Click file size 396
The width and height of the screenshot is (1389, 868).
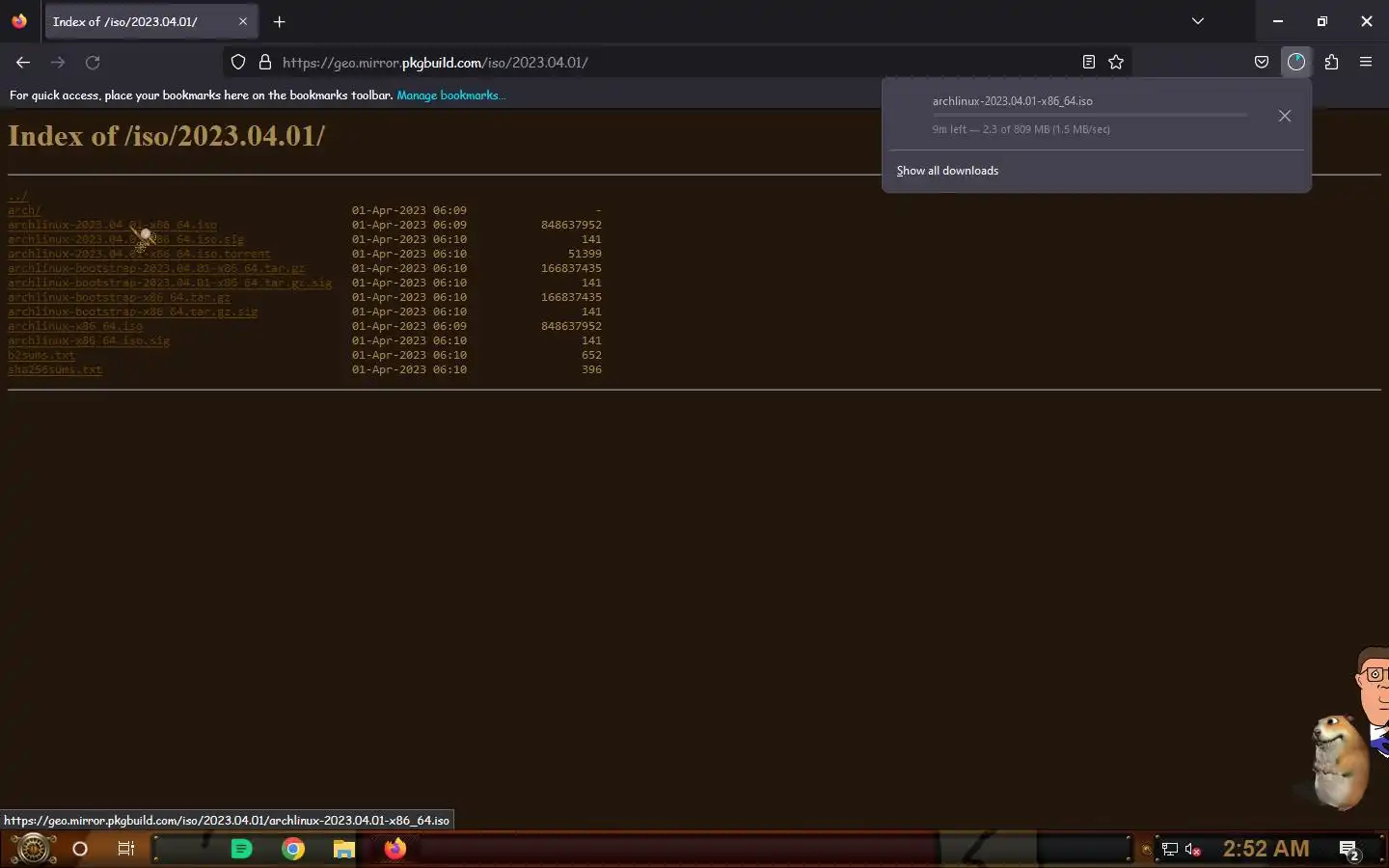[591, 369]
